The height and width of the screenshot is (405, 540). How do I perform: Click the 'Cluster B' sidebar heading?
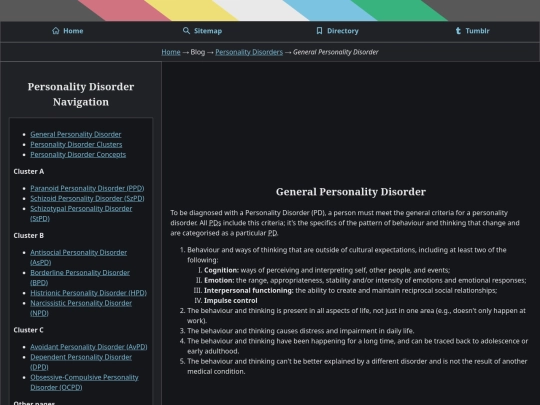[29, 236]
